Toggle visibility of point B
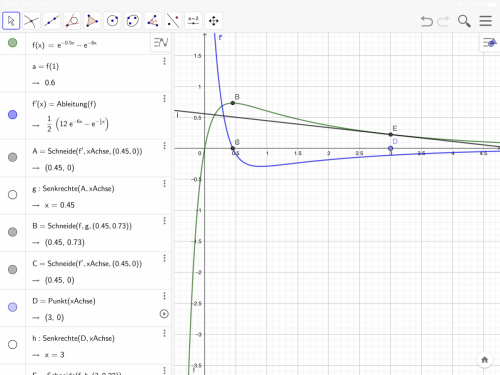The width and height of the screenshot is (500, 375). (13, 232)
